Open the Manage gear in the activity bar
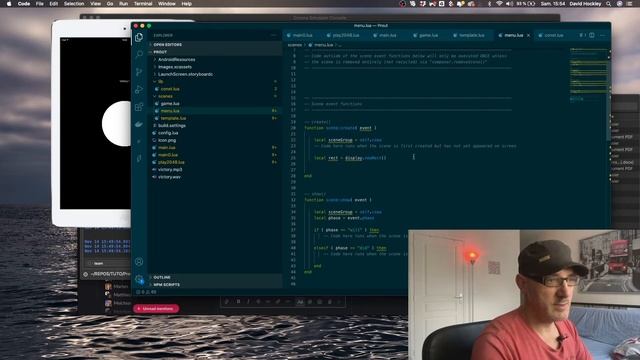The width and height of the screenshot is (640, 360). 139,279
